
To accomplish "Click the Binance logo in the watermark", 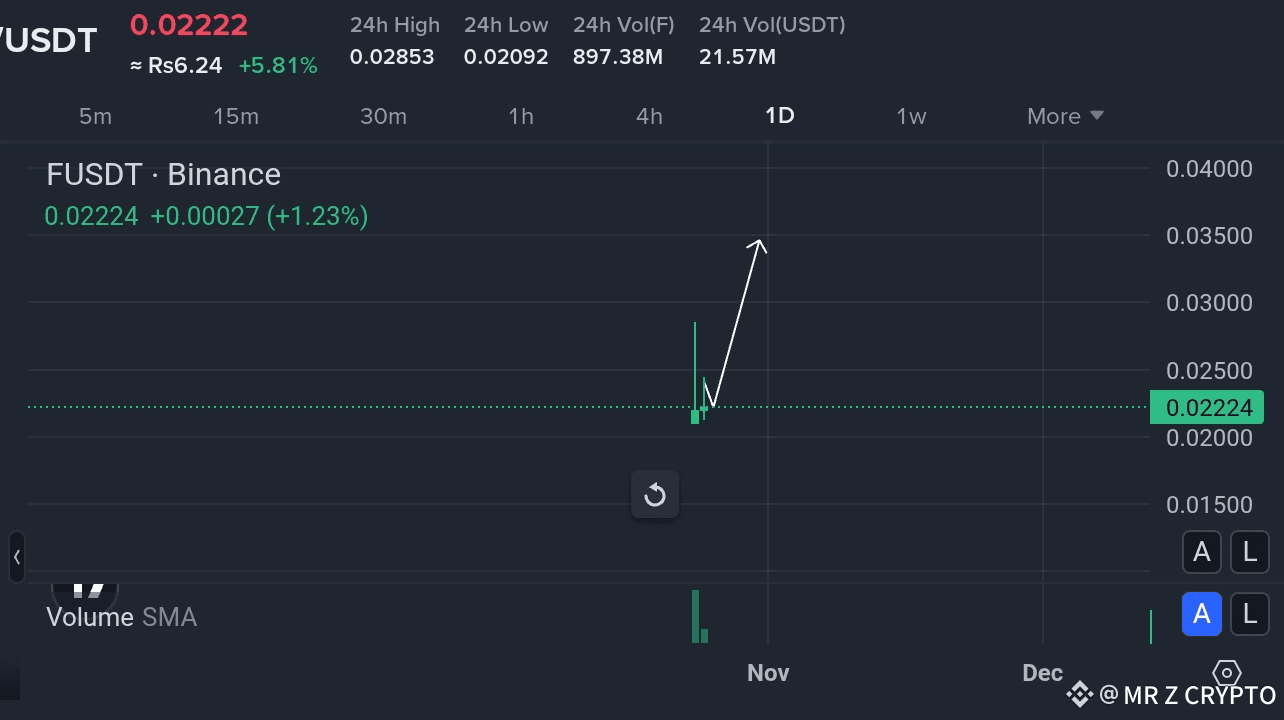I will pos(1078,694).
